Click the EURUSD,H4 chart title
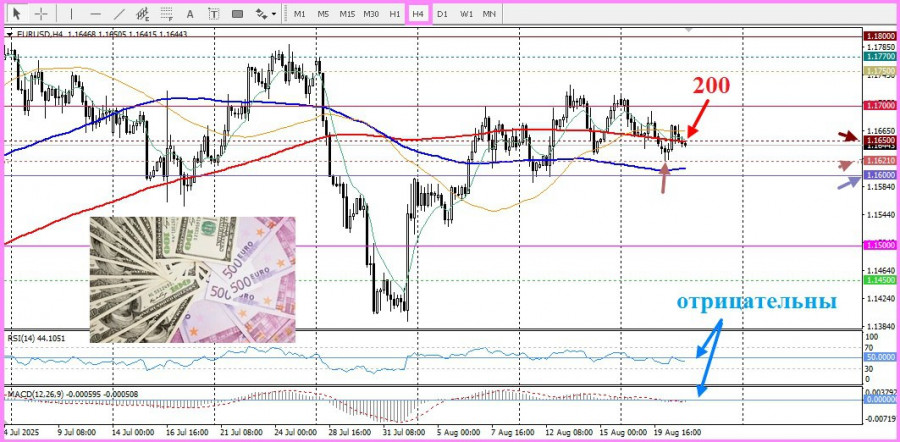900x442 pixels. tap(40, 34)
